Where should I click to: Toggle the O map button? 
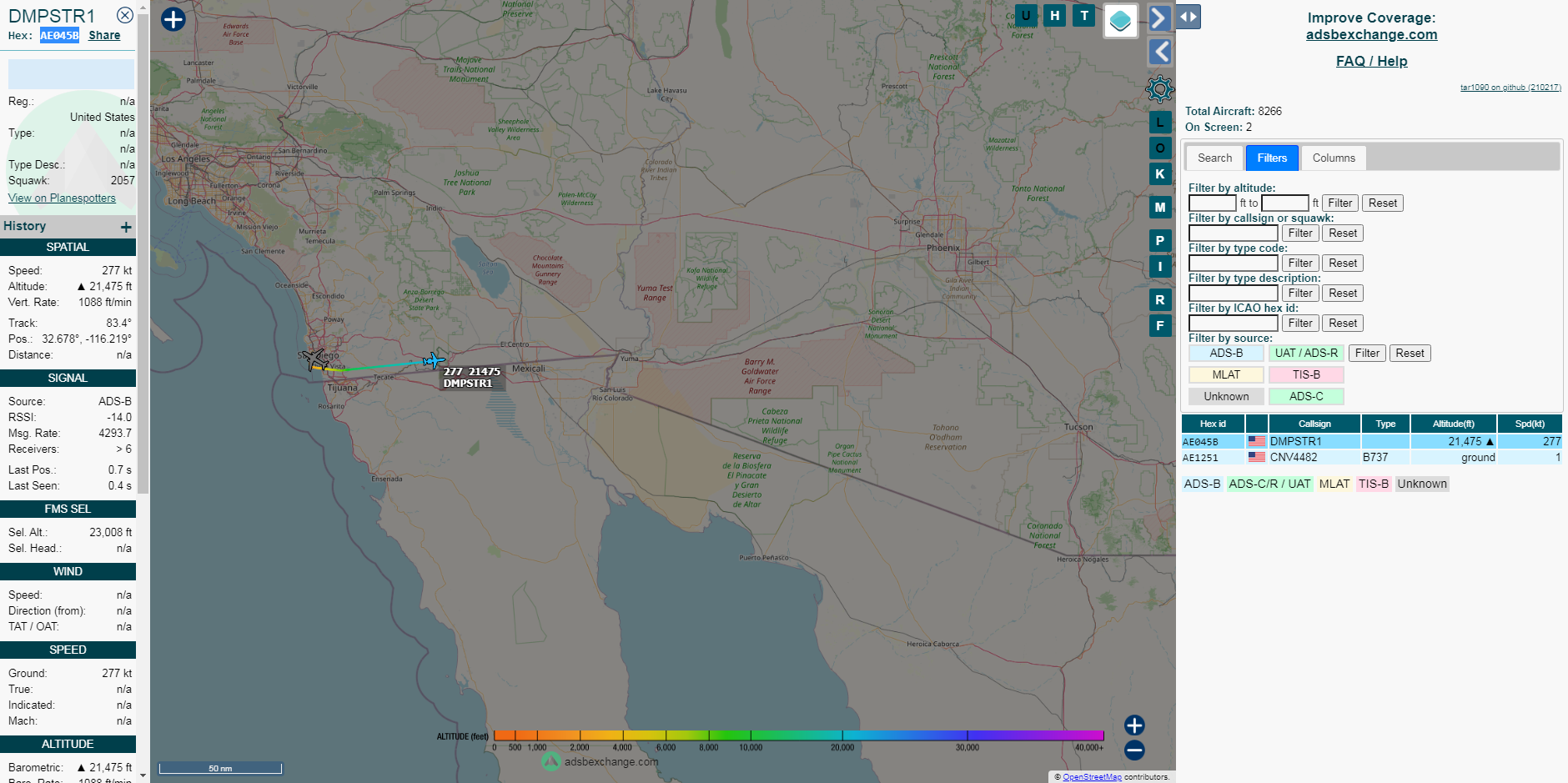(x=1160, y=148)
